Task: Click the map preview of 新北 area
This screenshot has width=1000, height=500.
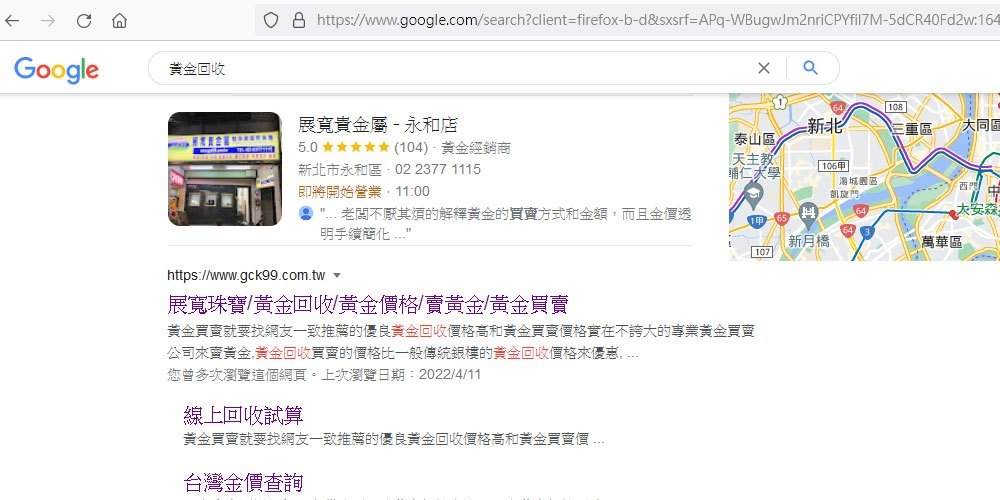Action: tap(864, 177)
